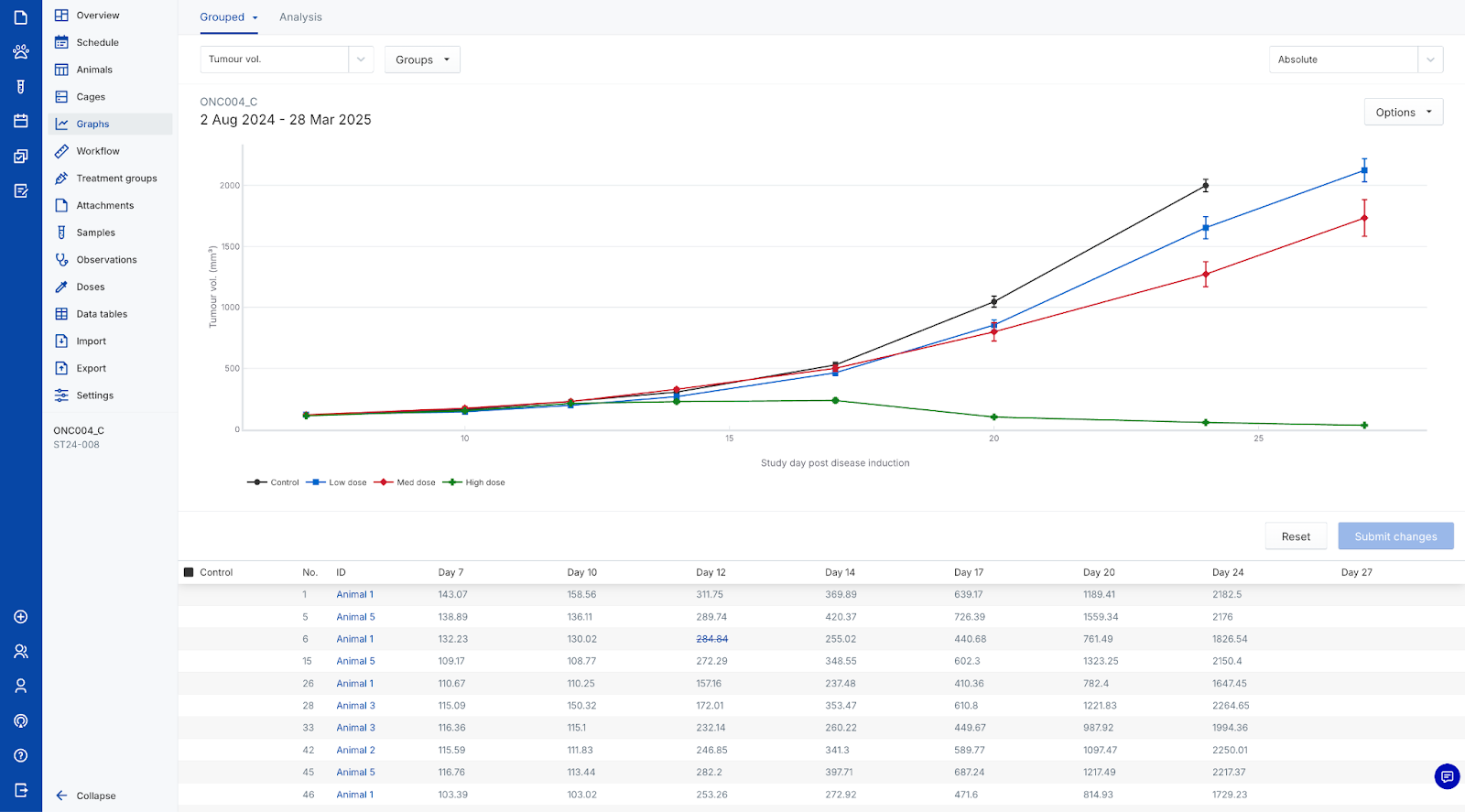Click the Cages icon in sidebar
The image size is (1465, 812).
pos(61,97)
